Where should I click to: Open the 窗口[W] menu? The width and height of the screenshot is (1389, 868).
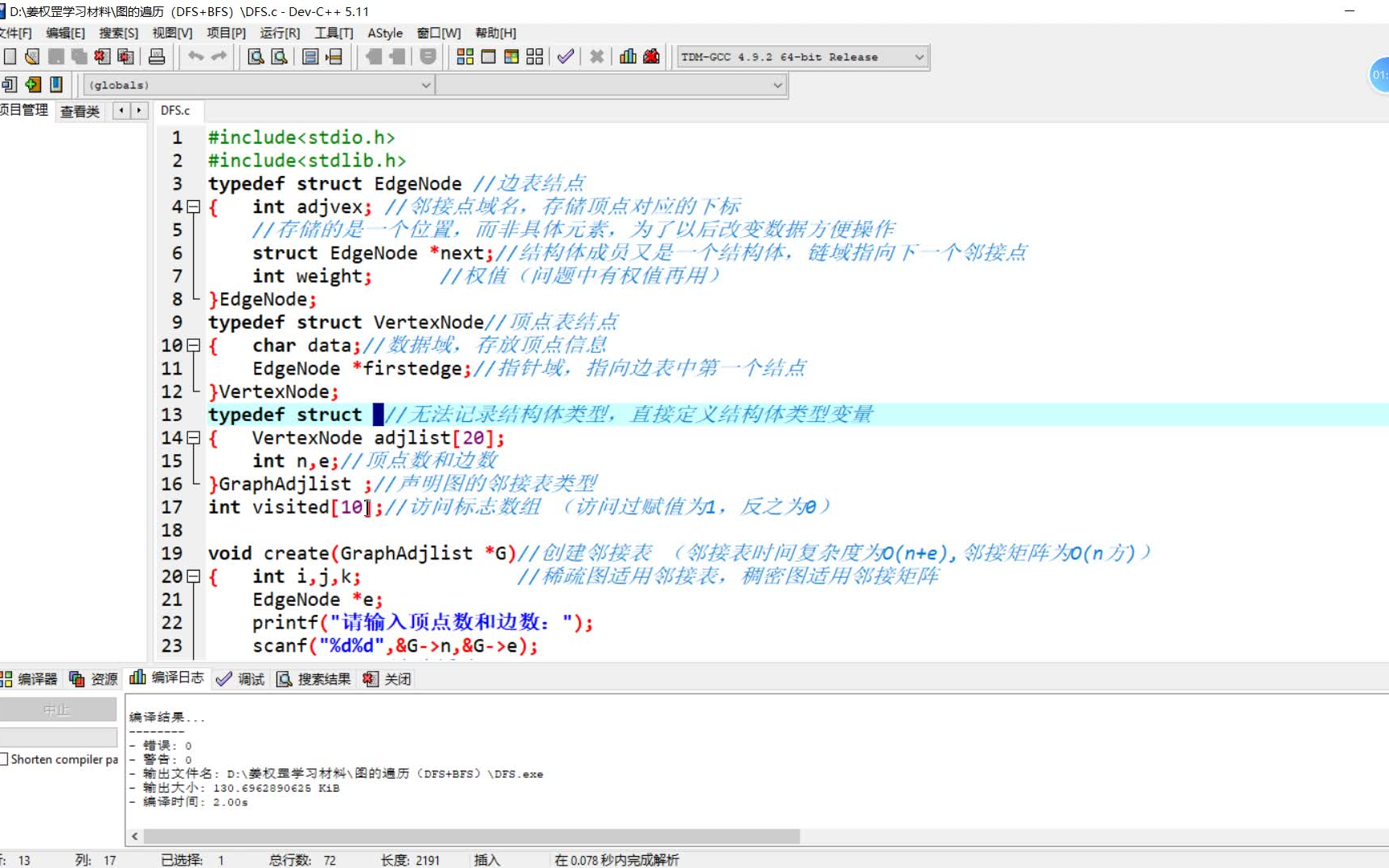pyautogui.click(x=439, y=33)
